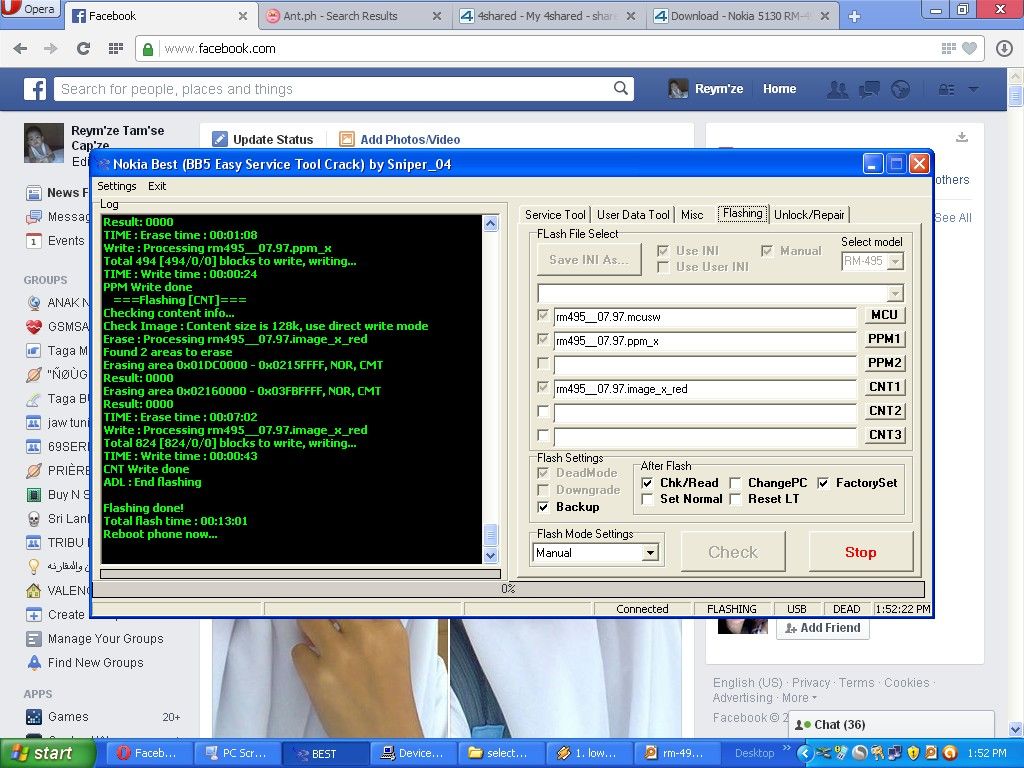Click the Windows Start button
Screen dimensions: 1024x768
tap(41, 753)
